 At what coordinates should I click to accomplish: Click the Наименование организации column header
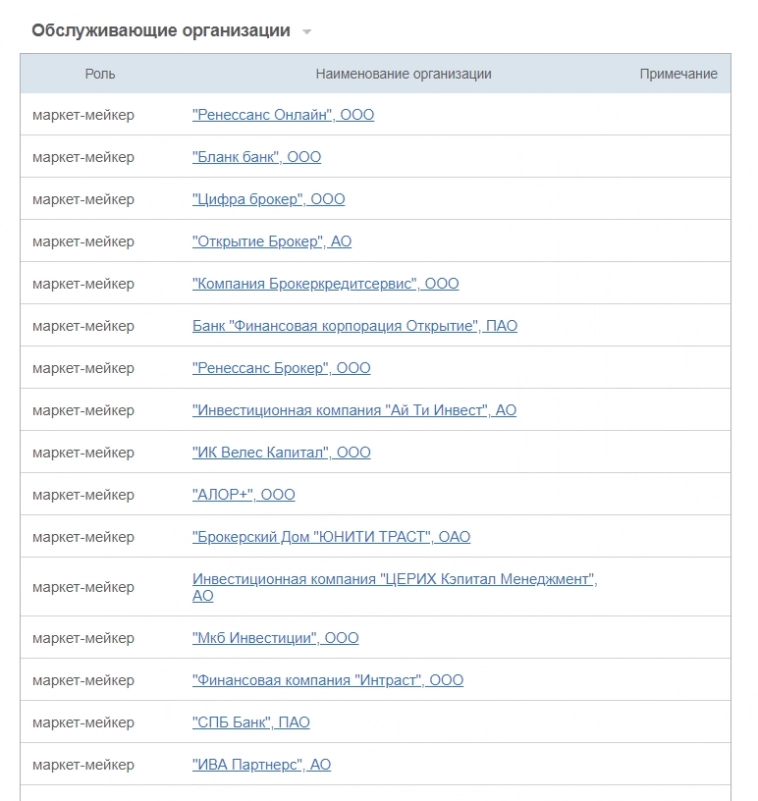tap(403, 74)
